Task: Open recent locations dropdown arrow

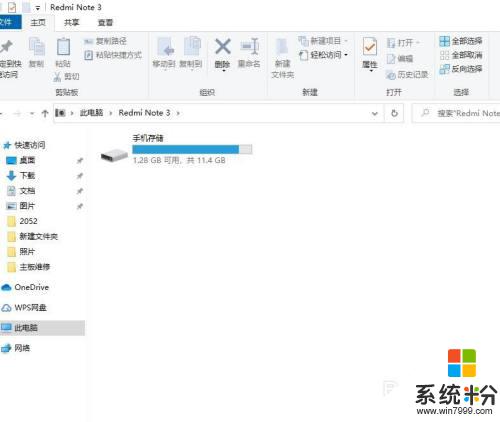Action: (x=32, y=114)
